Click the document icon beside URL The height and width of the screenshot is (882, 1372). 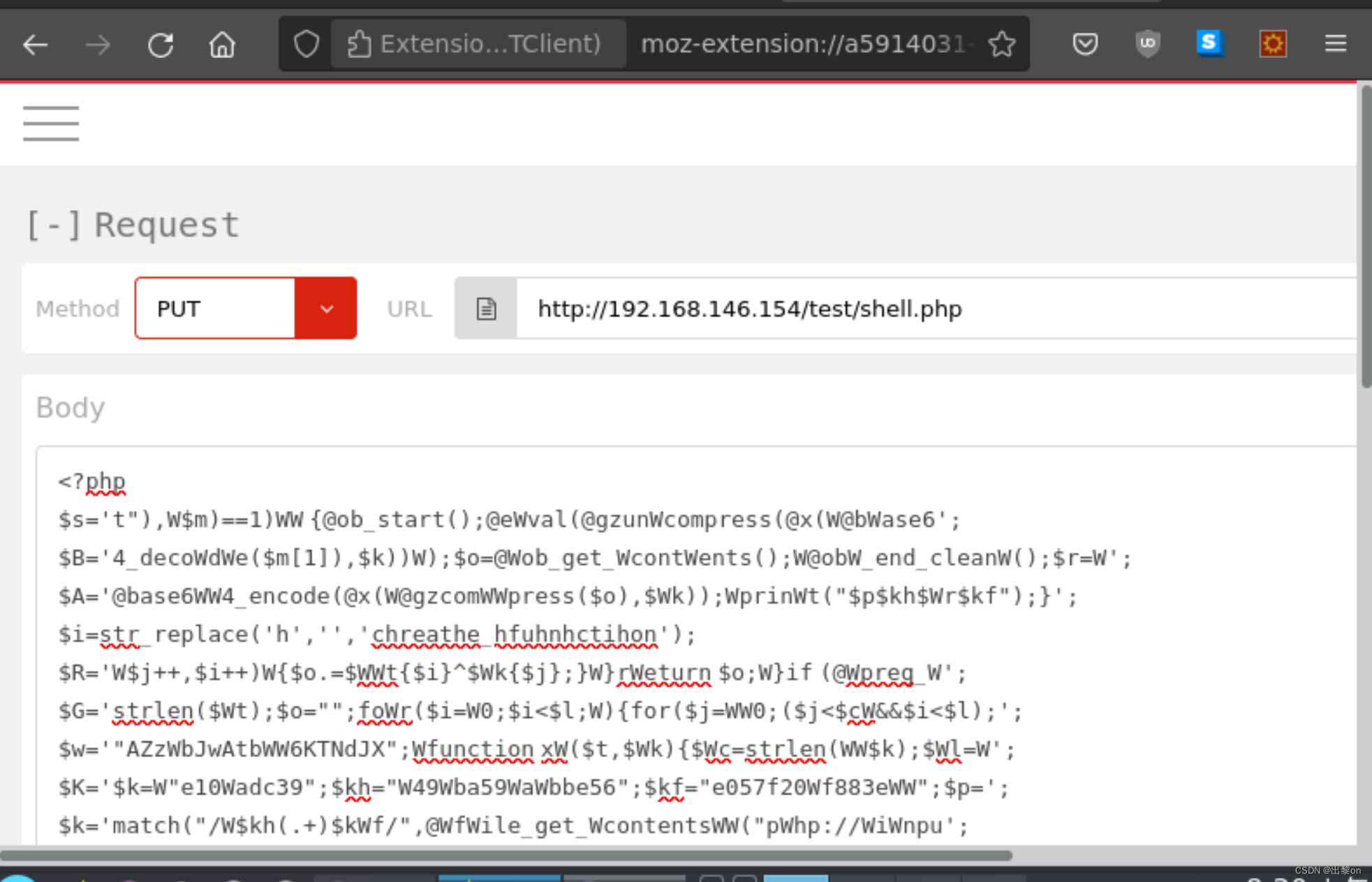click(x=486, y=308)
